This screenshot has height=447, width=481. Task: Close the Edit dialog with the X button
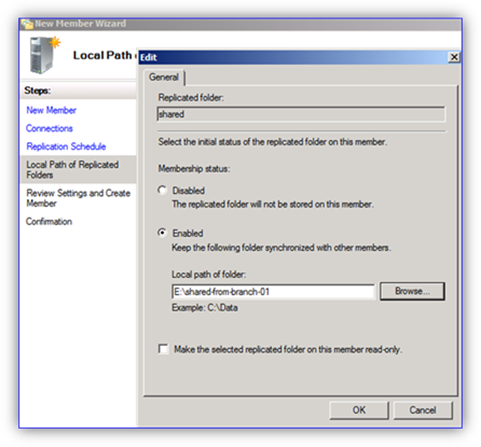coord(454,57)
